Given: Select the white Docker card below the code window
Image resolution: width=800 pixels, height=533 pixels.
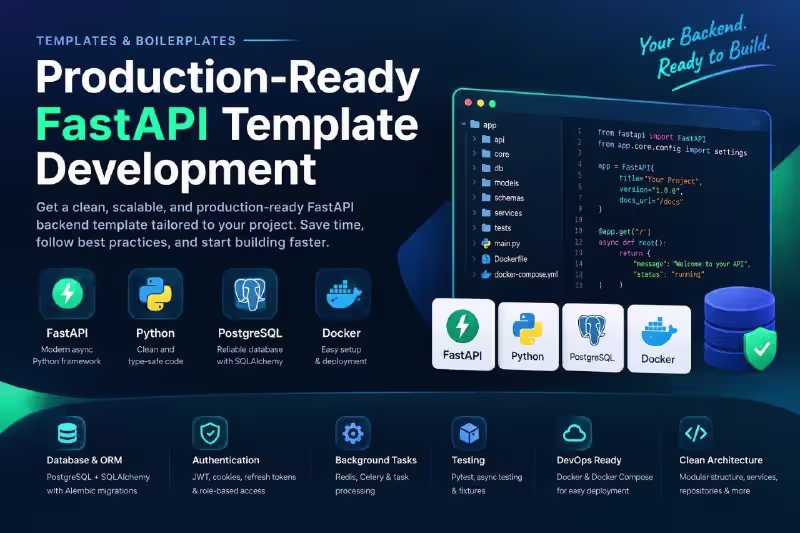Looking at the screenshot, I should 659,339.
